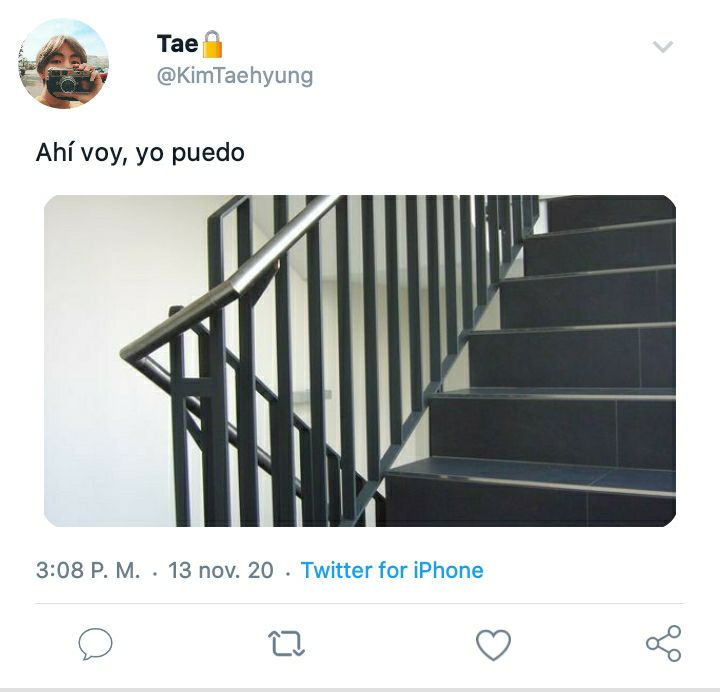Reply to the tweet with the speech bubble icon
This screenshot has height=692, width=720.
pyautogui.click(x=96, y=643)
